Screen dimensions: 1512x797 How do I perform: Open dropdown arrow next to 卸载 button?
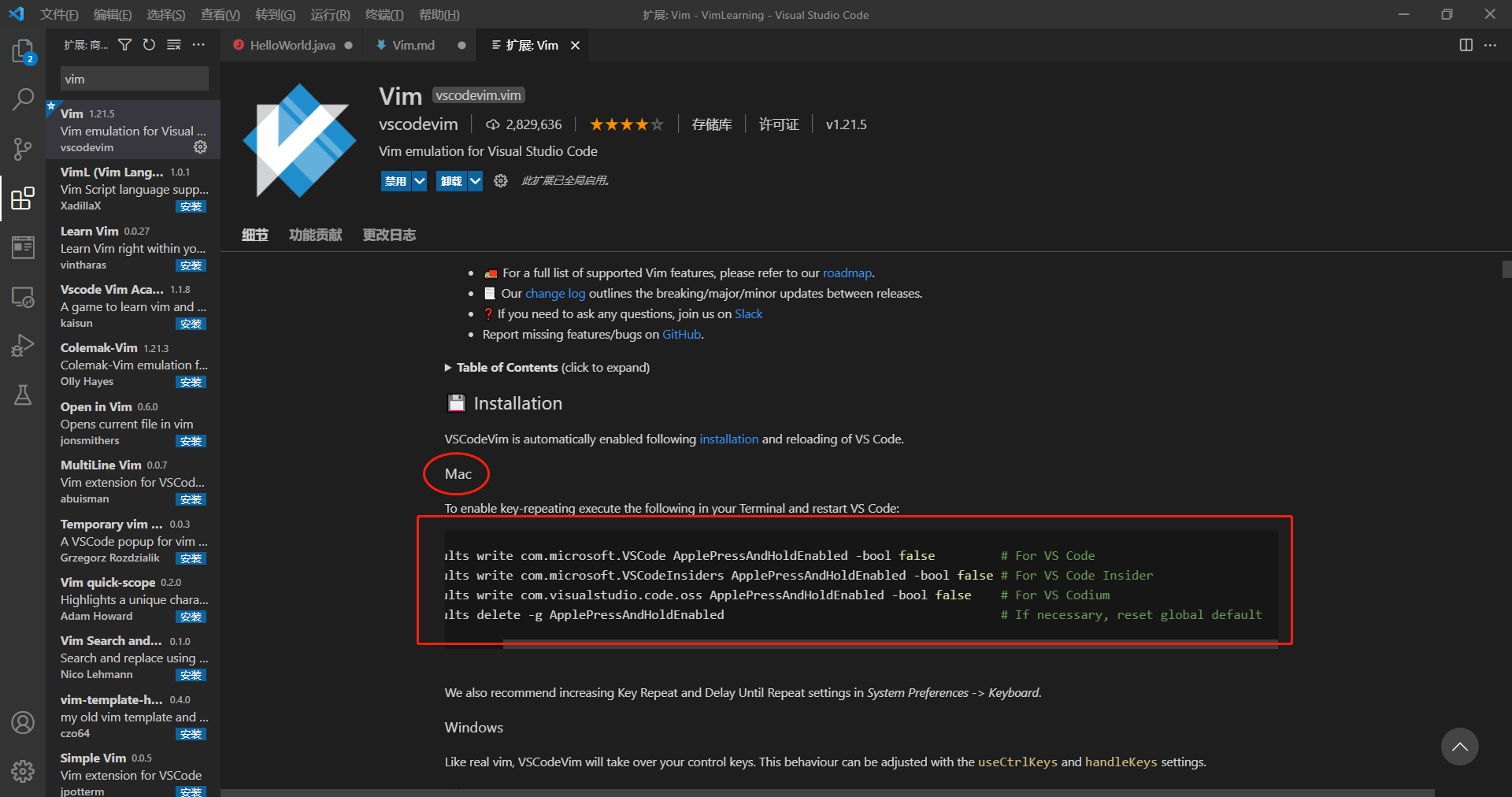(475, 181)
